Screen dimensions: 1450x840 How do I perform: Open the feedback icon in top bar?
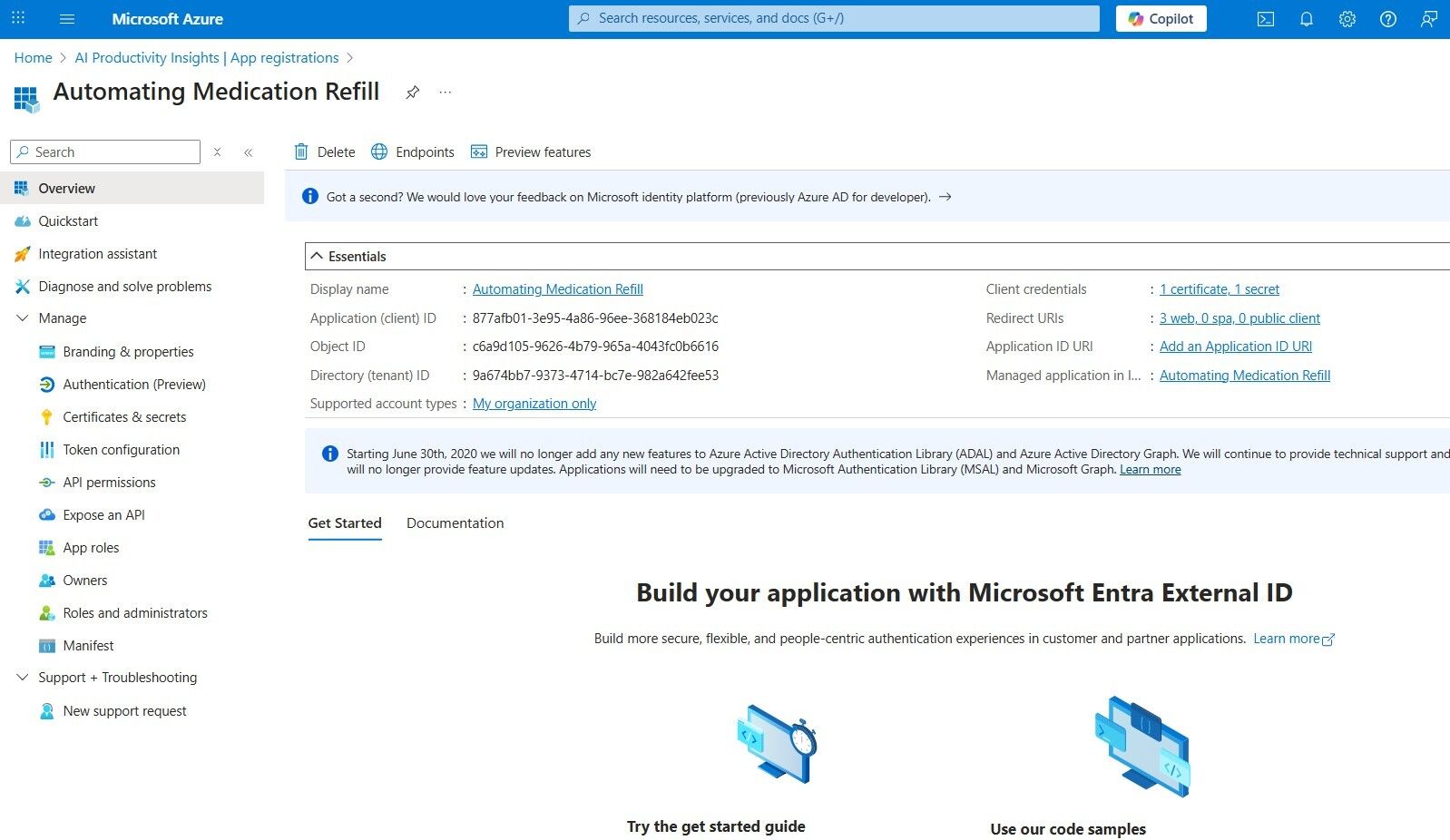1429,19
